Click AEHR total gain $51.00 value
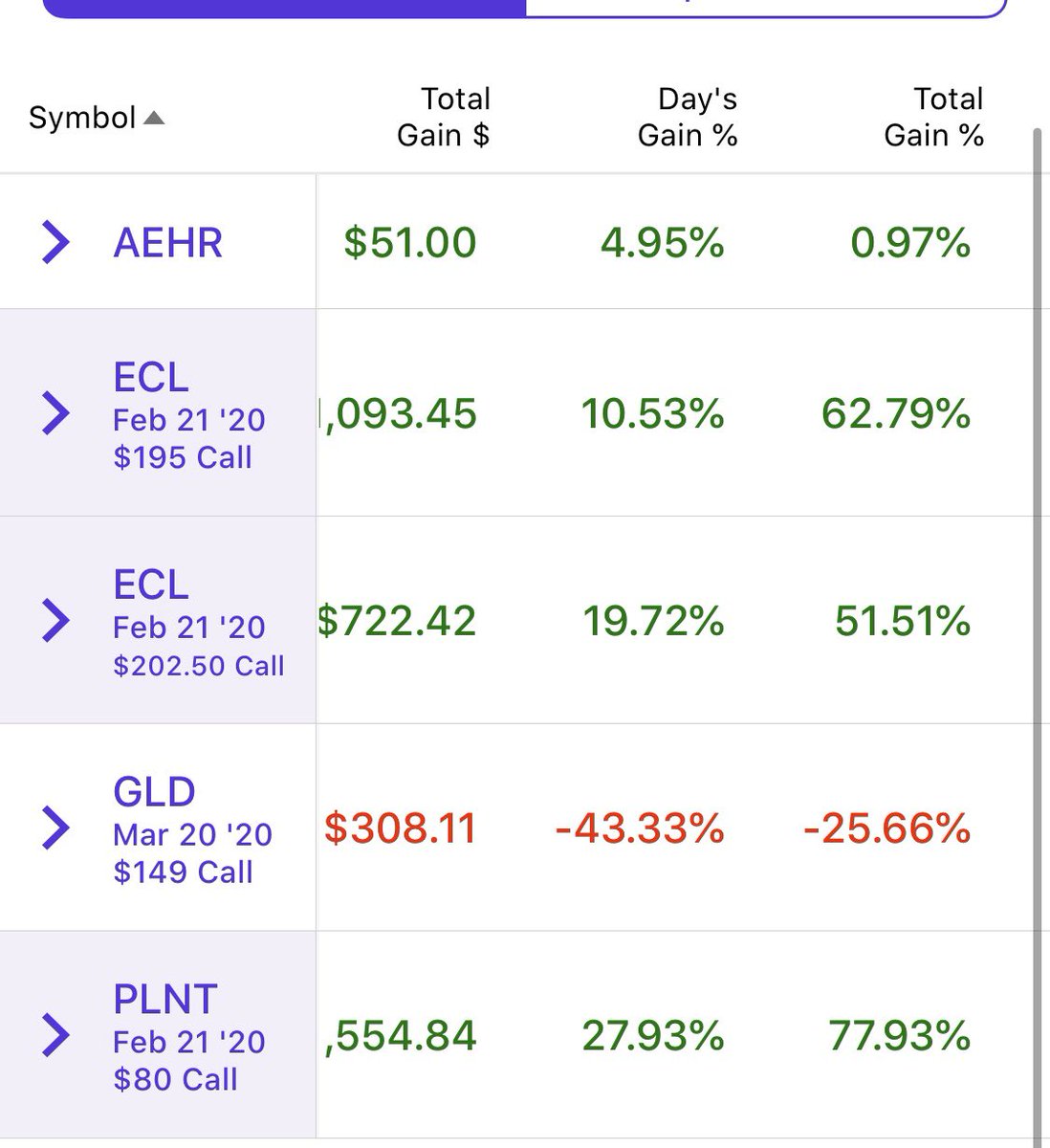Screen dimensions: 1050x1148 tap(410, 242)
